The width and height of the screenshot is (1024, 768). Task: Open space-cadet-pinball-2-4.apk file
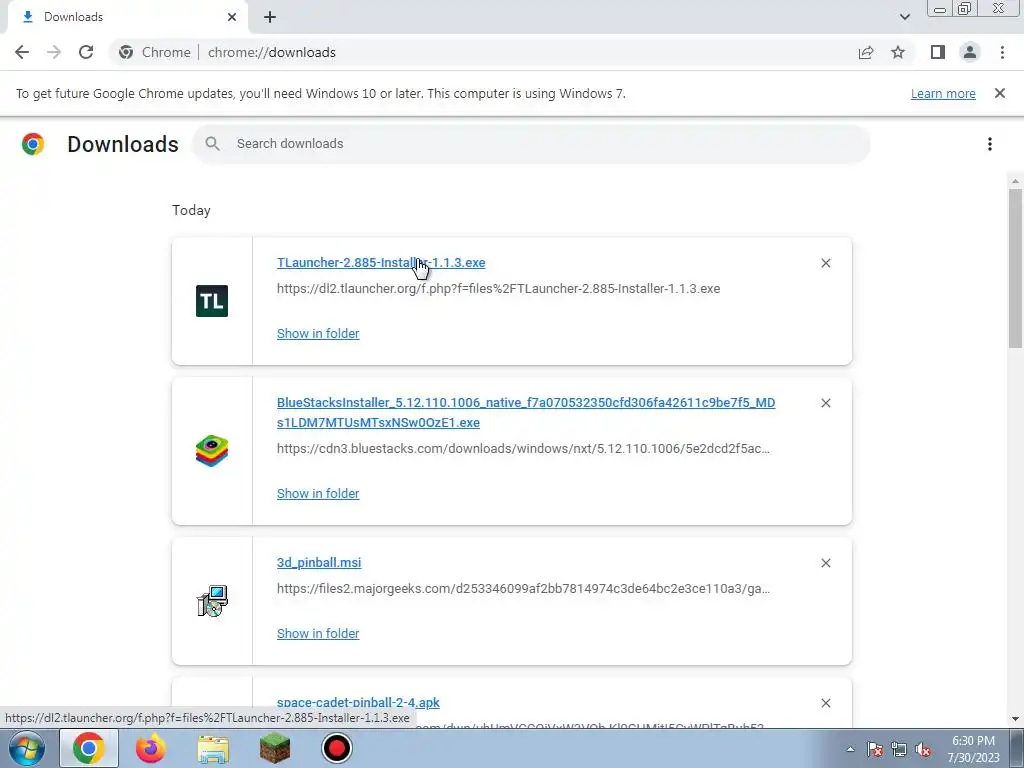pos(358,703)
